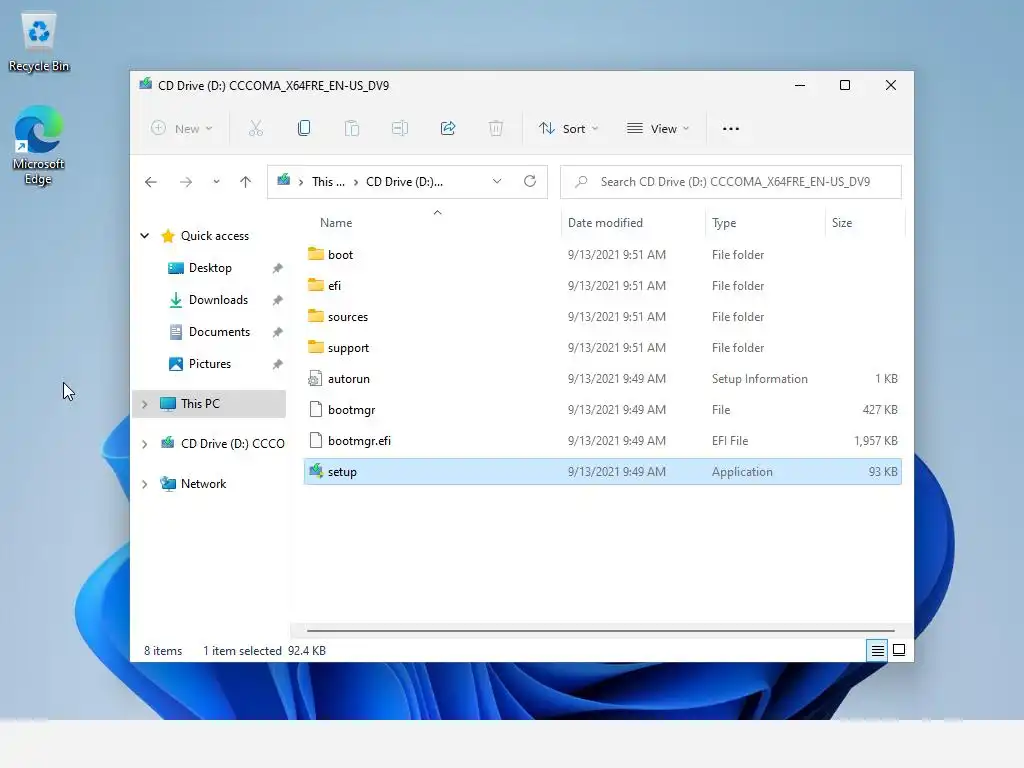Click the horizontal scrollbar in file list
Viewport: 1024px width, 768px height.
click(x=600, y=631)
